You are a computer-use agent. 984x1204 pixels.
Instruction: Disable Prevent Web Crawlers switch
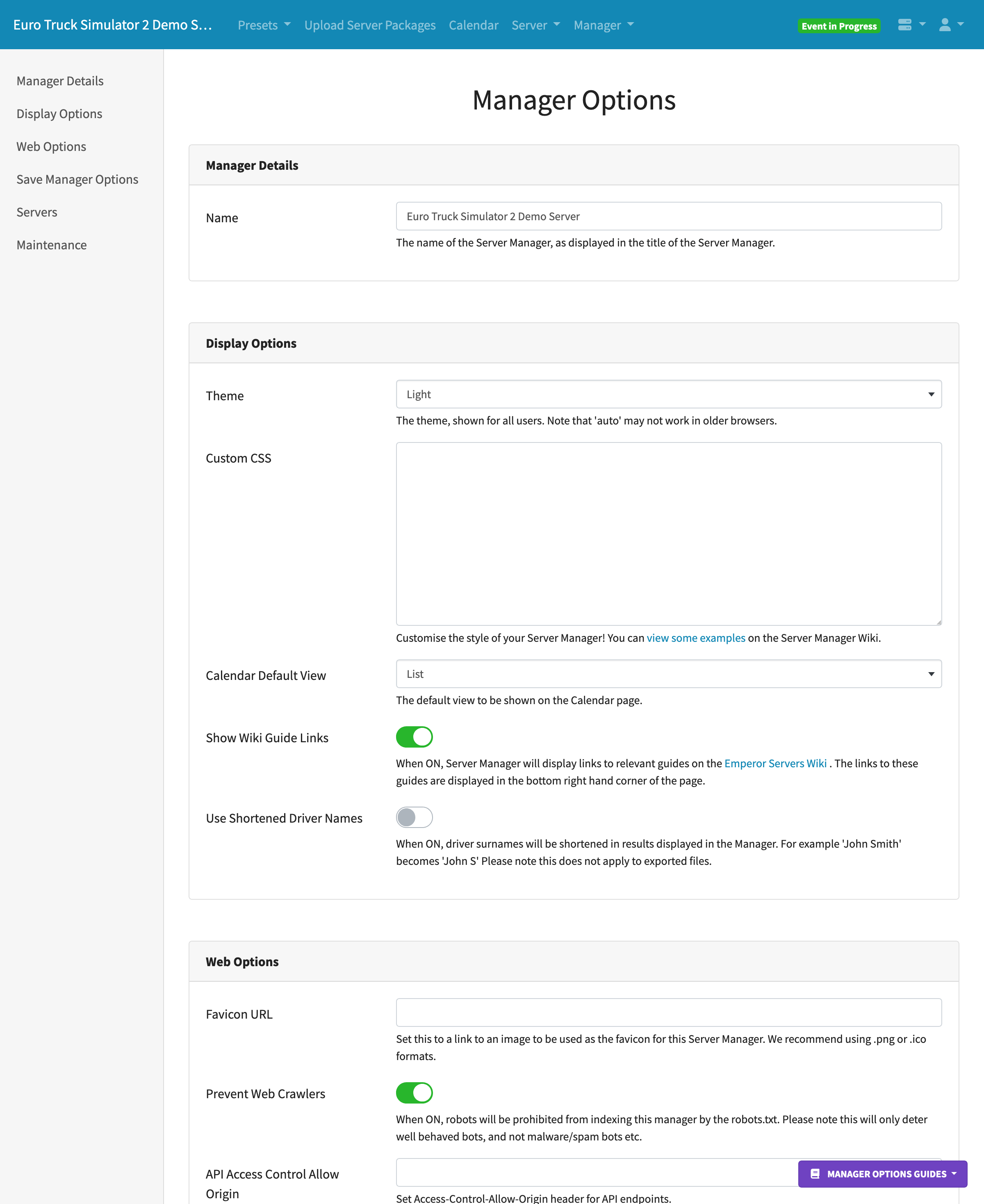(x=414, y=1093)
